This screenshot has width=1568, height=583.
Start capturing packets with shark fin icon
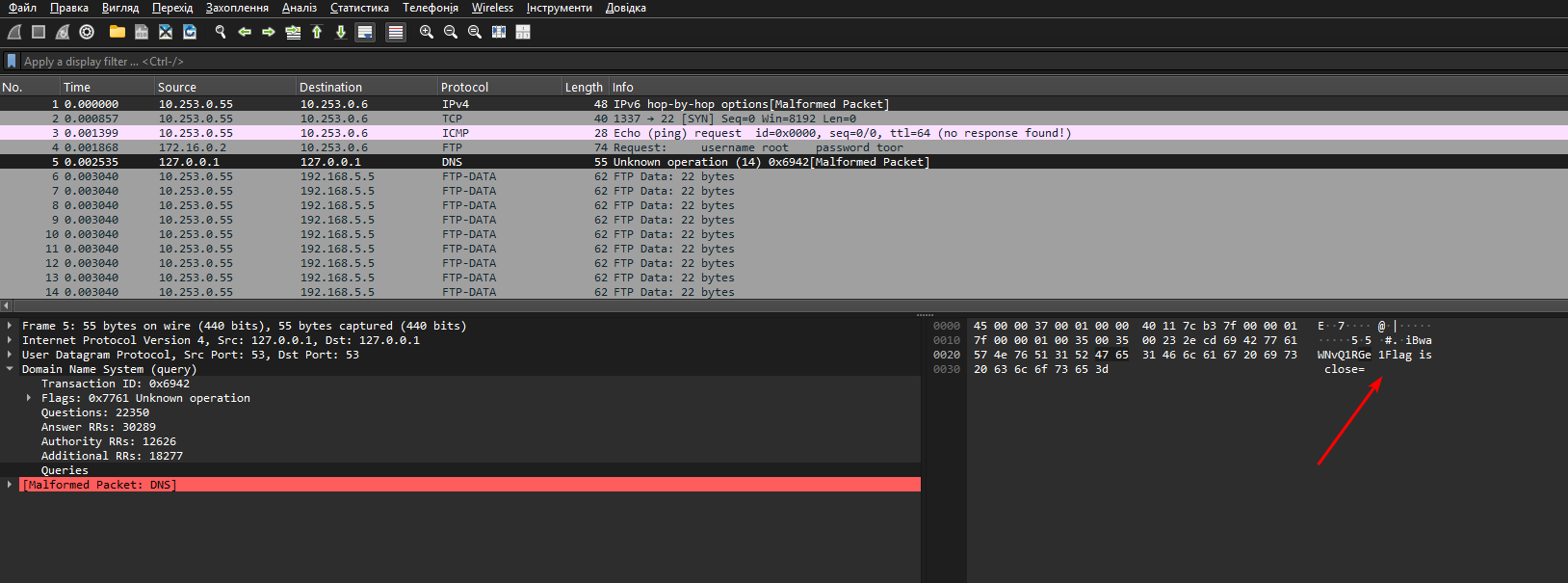14,32
